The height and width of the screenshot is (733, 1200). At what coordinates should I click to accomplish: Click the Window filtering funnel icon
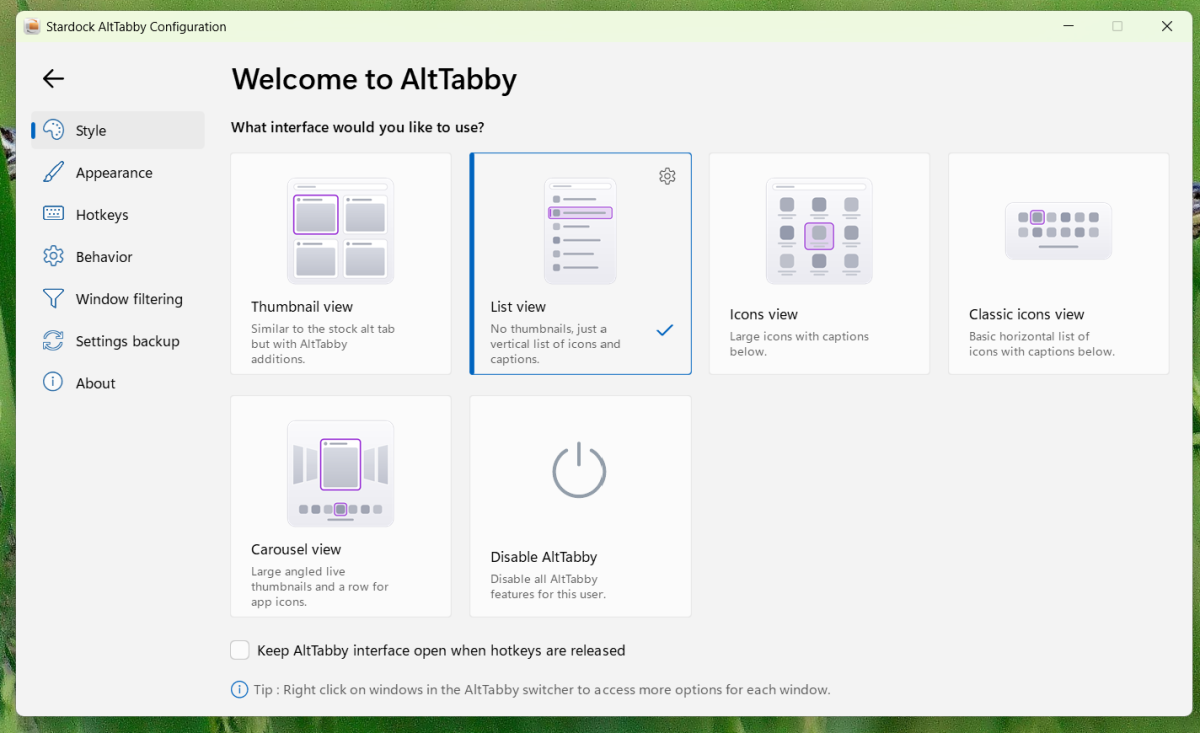54,298
